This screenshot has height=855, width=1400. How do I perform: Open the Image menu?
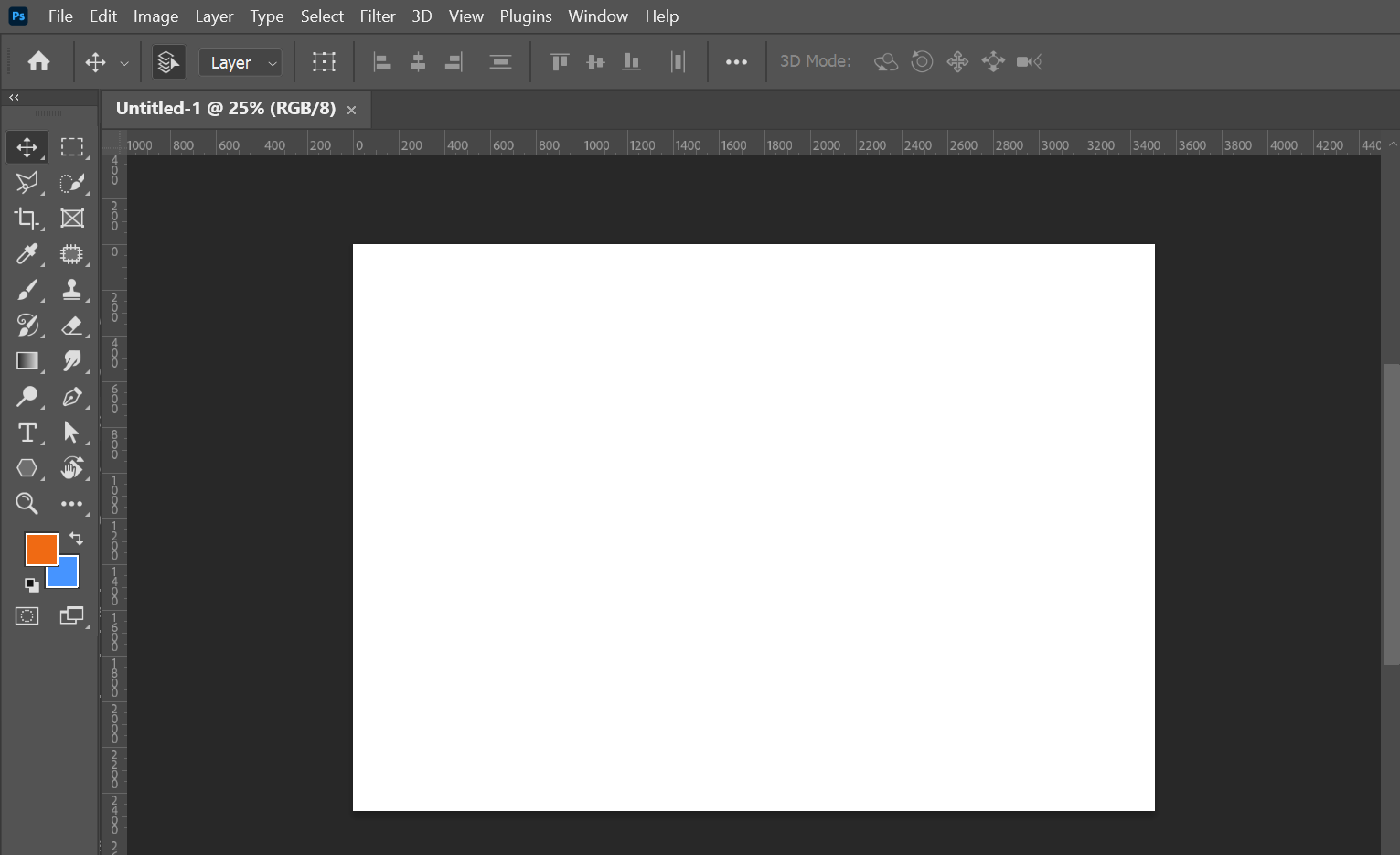tap(155, 16)
